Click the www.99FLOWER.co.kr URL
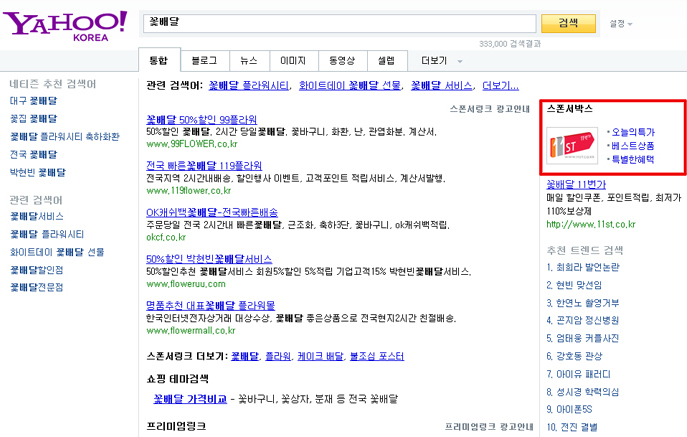Screen dimensions: 687x437 click(192, 144)
